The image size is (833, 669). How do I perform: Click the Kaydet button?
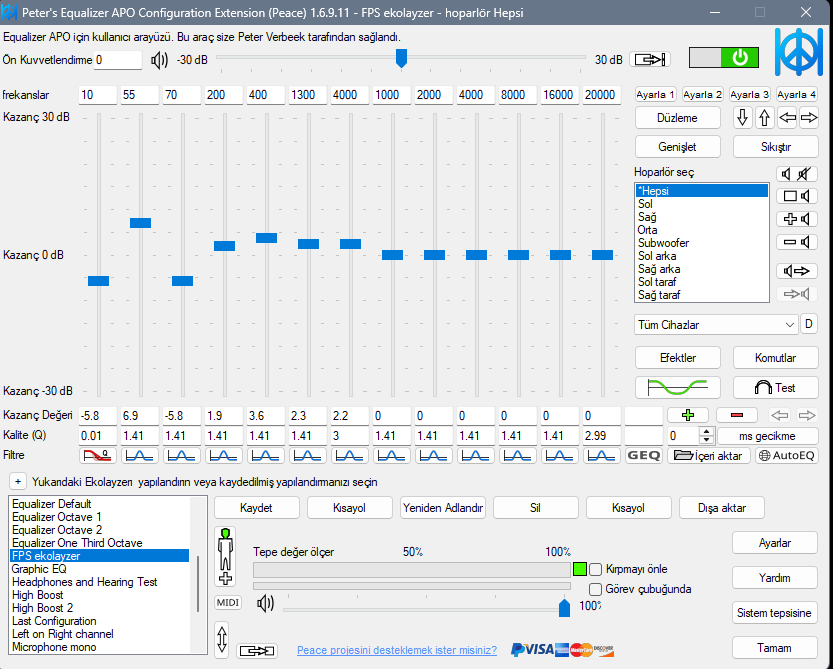click(x=257, y=508)
